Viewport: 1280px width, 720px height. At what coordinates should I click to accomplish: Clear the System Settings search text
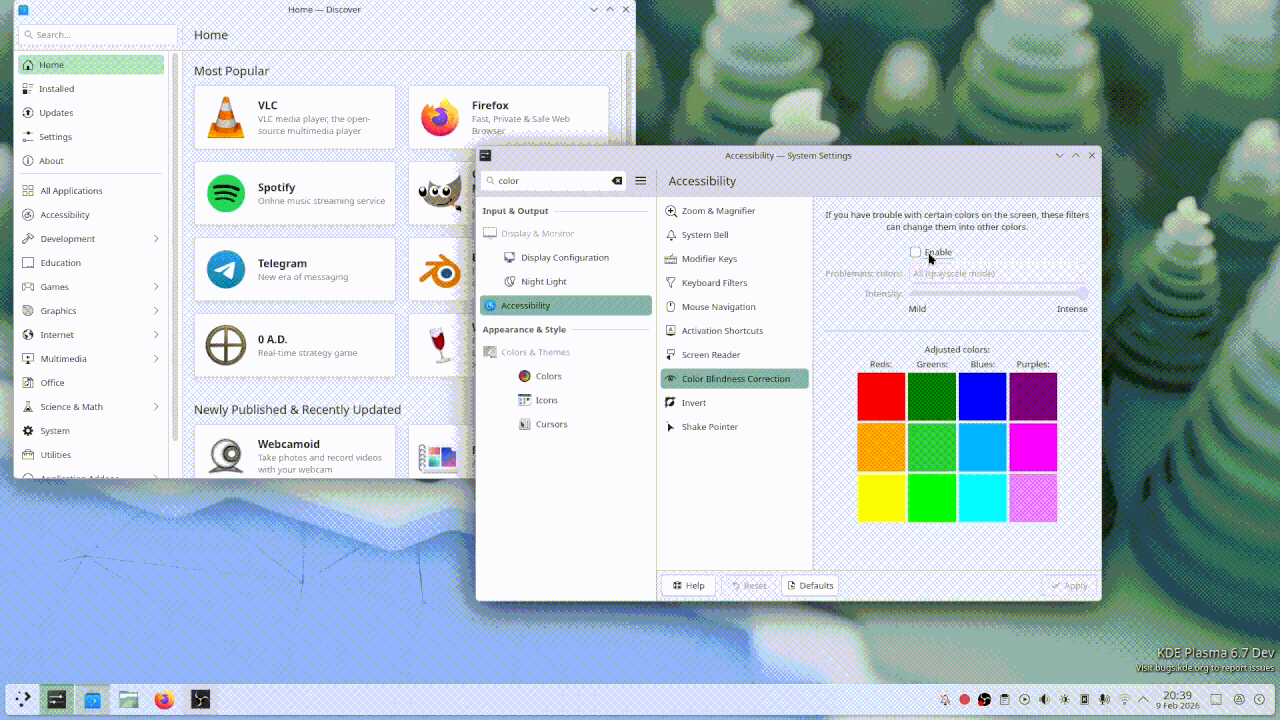point(617,181)
